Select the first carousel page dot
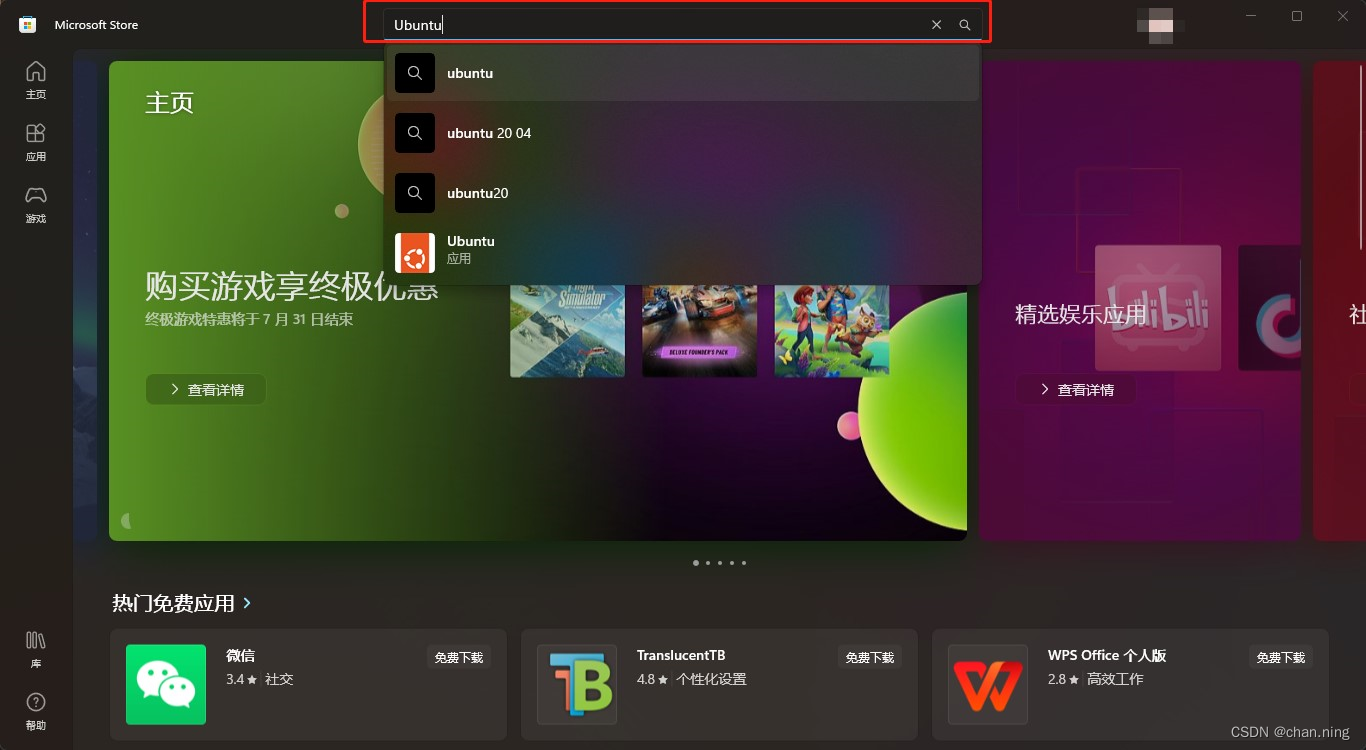The width and height of the screenshot is (1366, 750). pos(696,563)
